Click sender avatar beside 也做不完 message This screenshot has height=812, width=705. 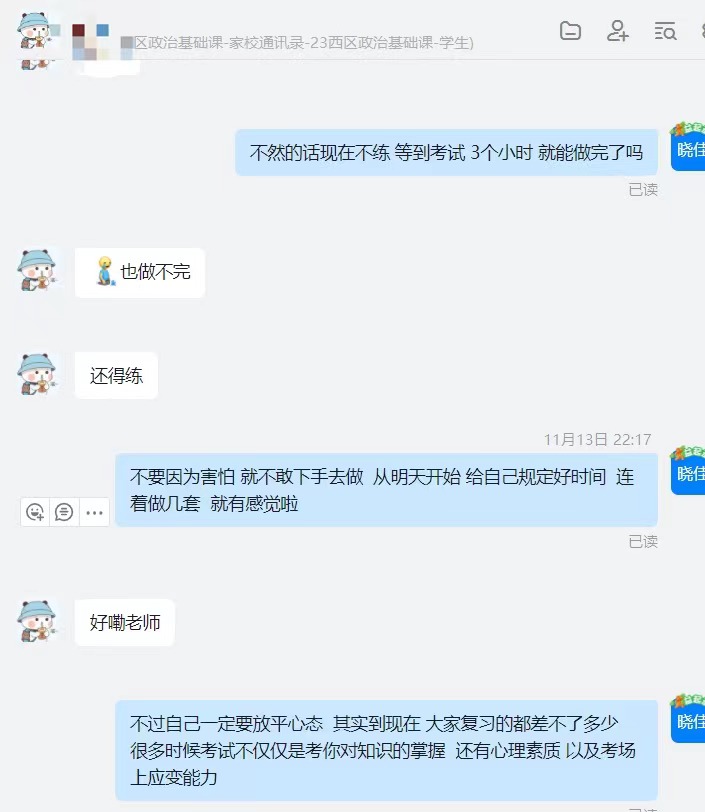coord(37,270)
